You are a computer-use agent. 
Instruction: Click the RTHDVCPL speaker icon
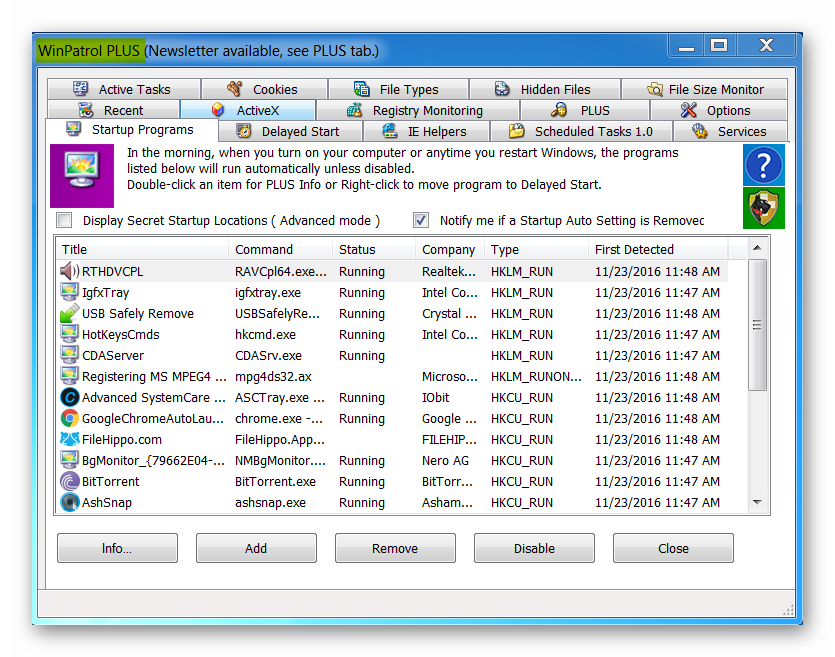click(70, 272)
